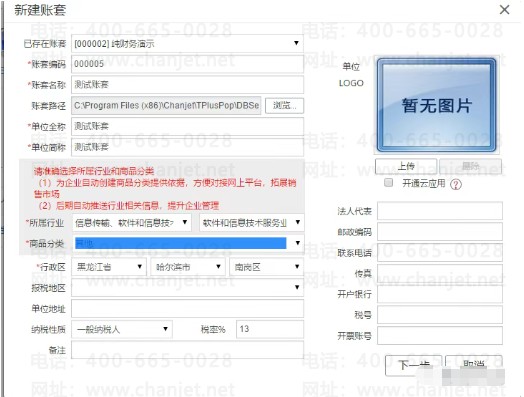Click the 取消 button
The height and width of the screenshot is (397, 524).
(x=474, y=366)
